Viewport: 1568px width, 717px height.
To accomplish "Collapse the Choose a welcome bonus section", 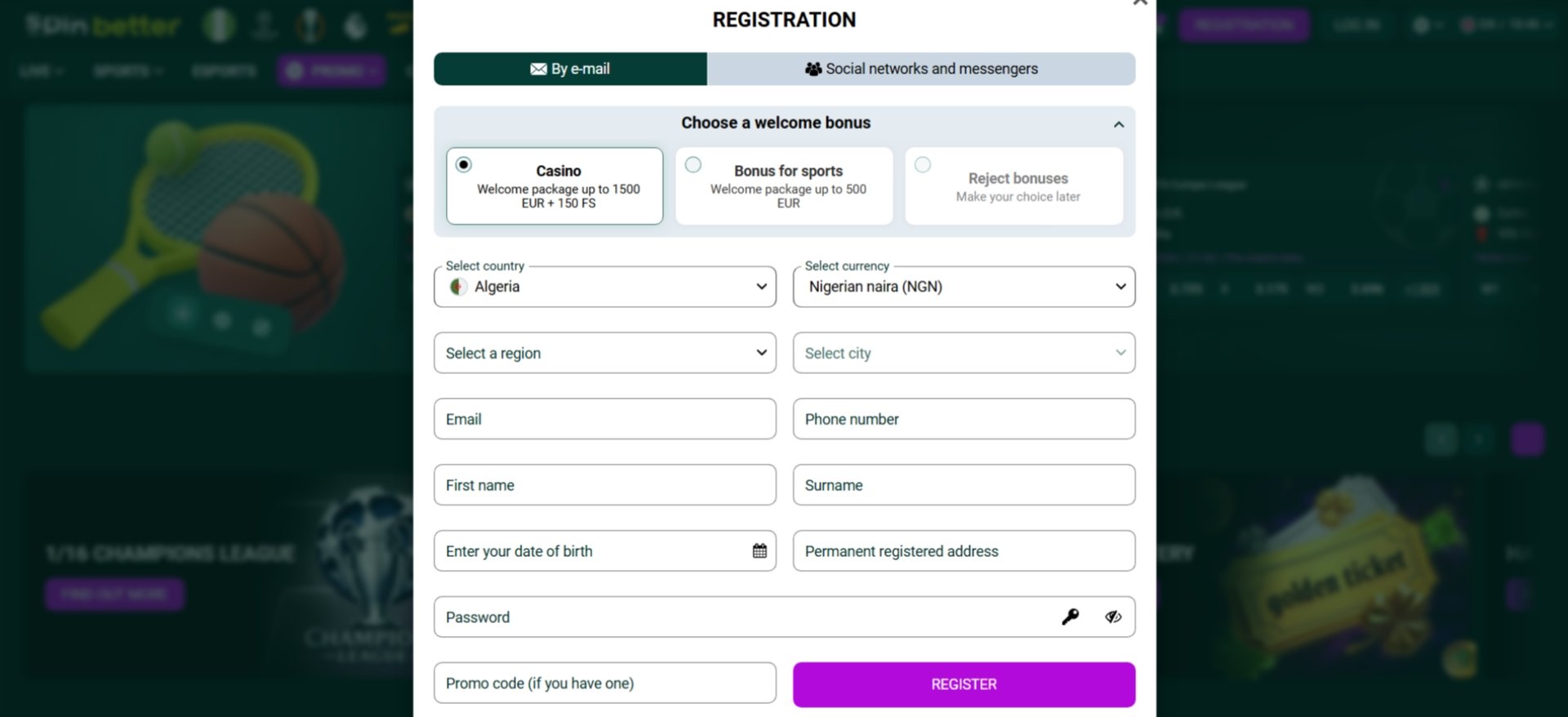I will [1119, 124].
